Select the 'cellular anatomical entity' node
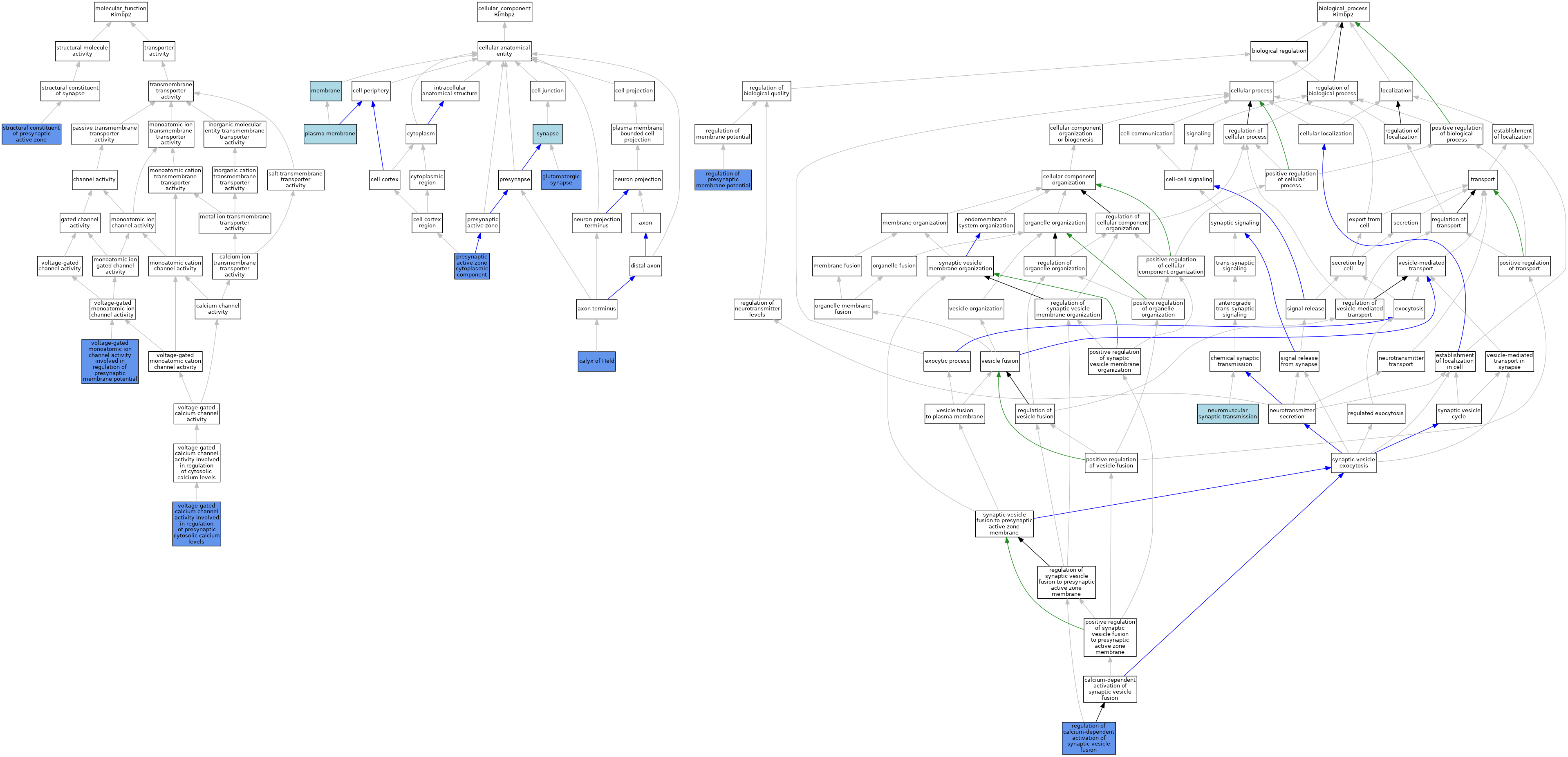Screen dimensions: 1568x757 (x=504, y=51)
